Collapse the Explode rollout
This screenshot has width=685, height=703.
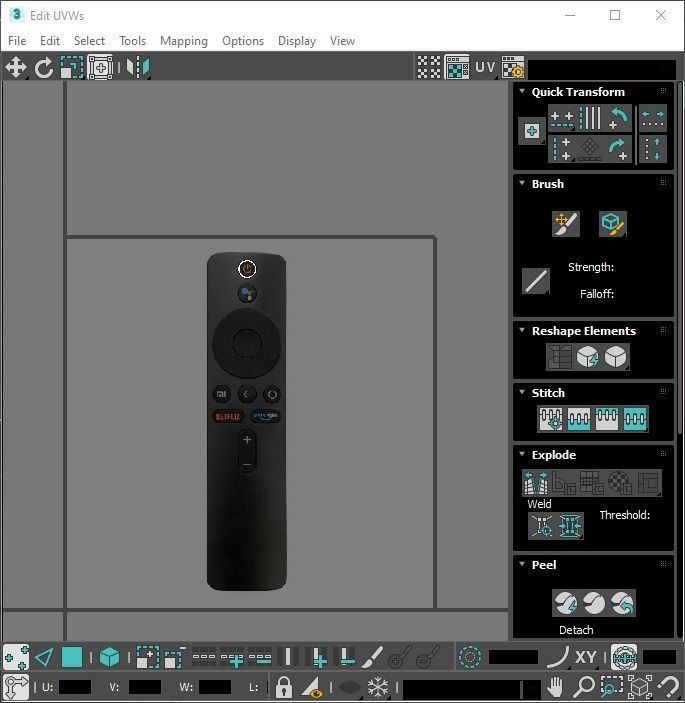coord(522,454)
